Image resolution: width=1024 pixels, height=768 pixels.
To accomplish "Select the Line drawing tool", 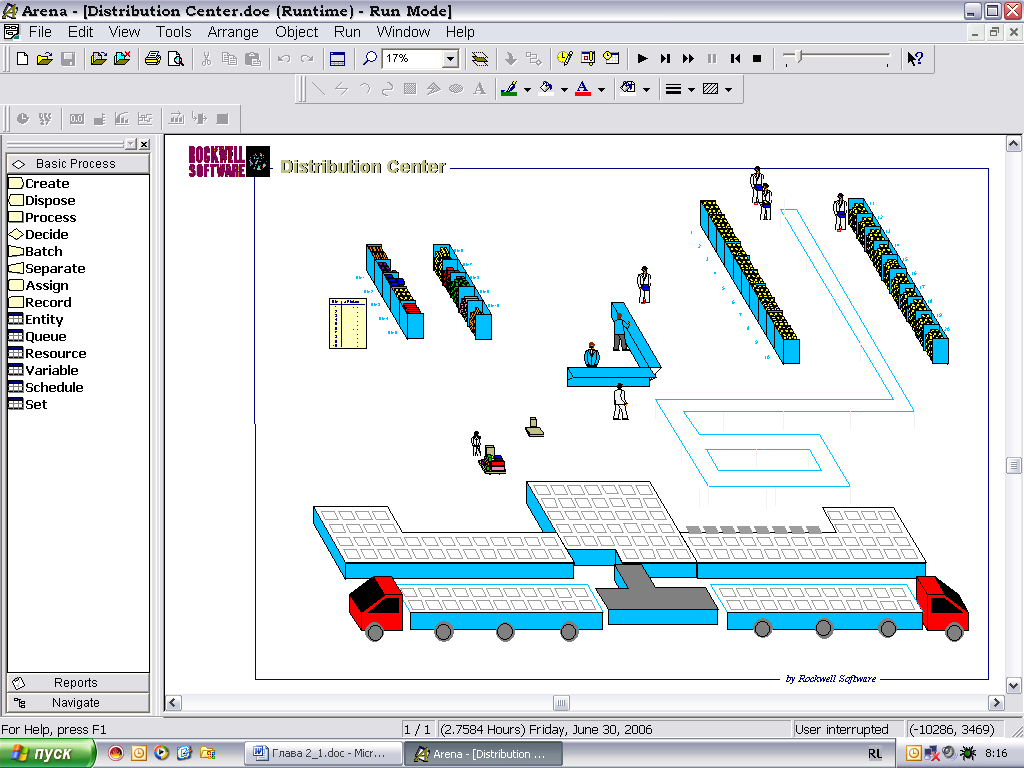I will [319, 89].
